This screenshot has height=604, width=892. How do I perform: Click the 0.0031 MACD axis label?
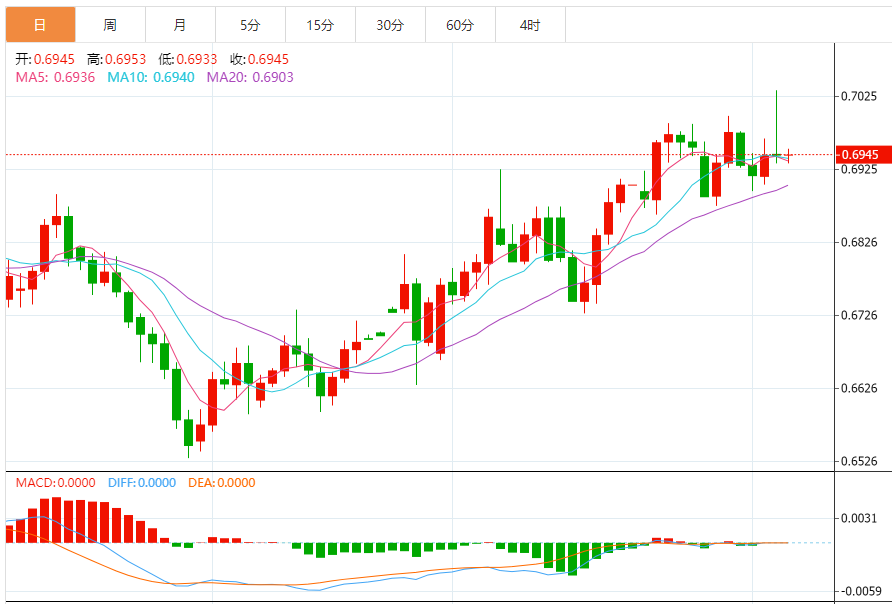tap(859, 518)
